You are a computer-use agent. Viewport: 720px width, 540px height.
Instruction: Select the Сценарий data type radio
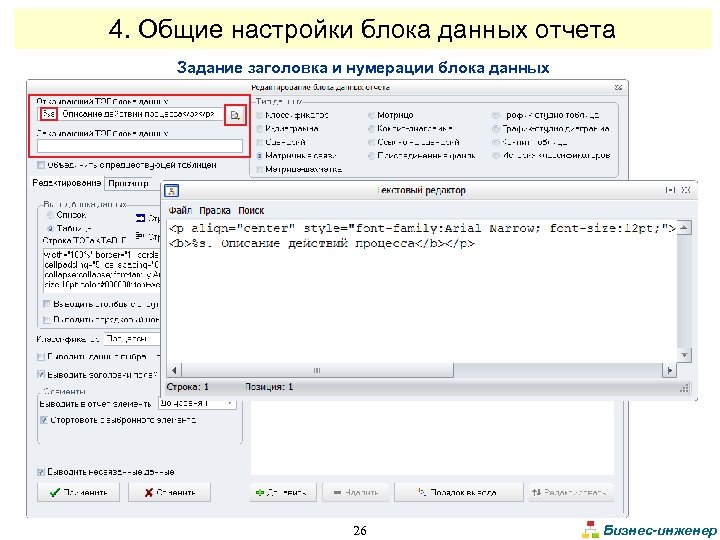(x=260, y=142)
